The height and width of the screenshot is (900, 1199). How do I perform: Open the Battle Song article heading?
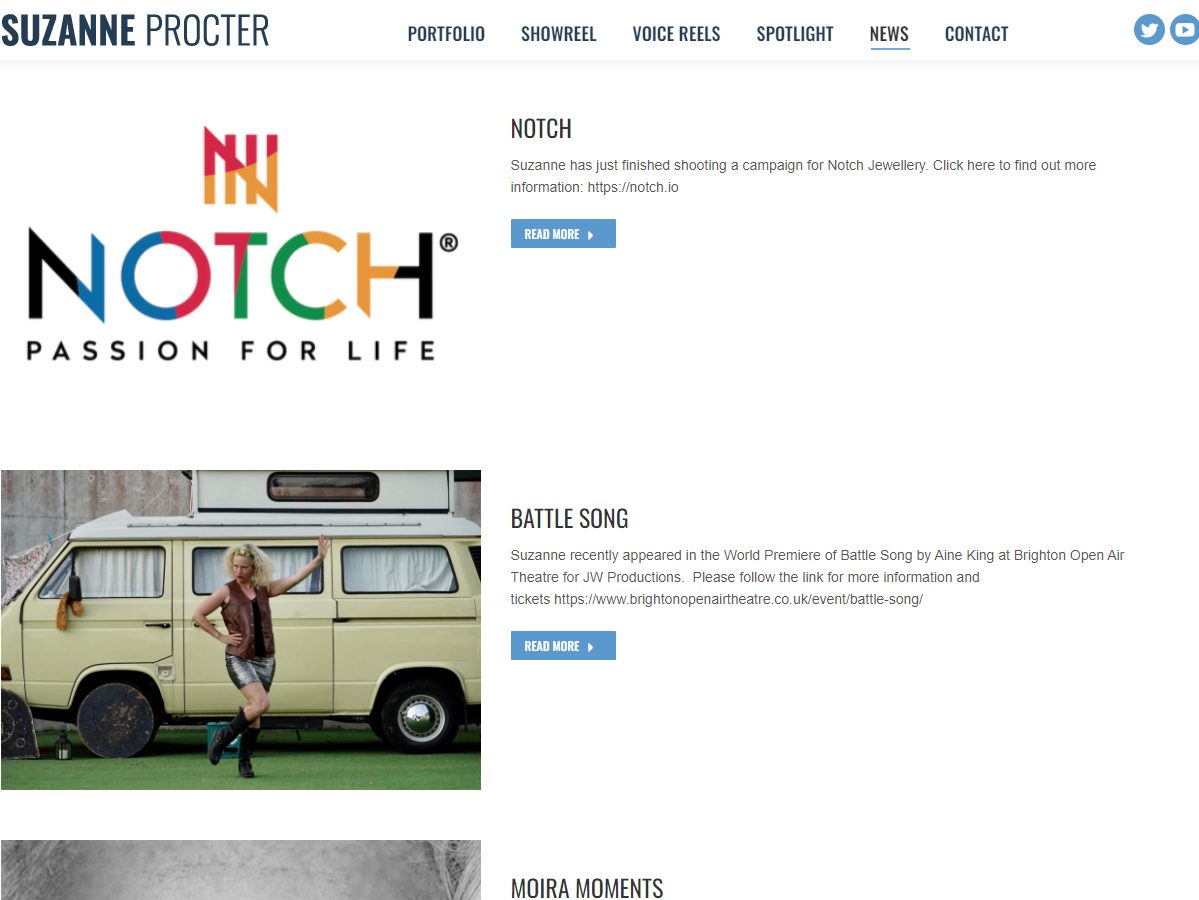click(x=569, y=518)
